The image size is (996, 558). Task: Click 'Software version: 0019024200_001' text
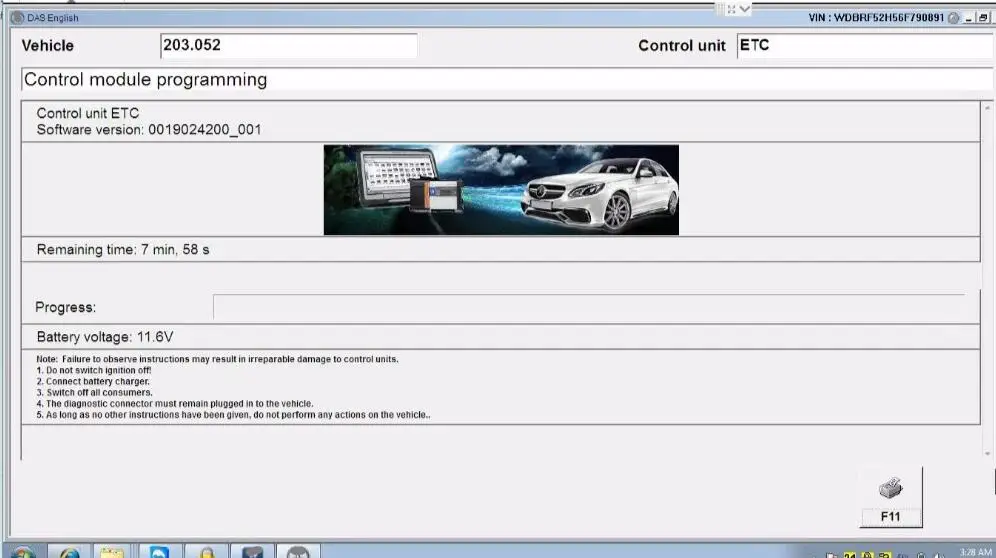tap(149, 130)
